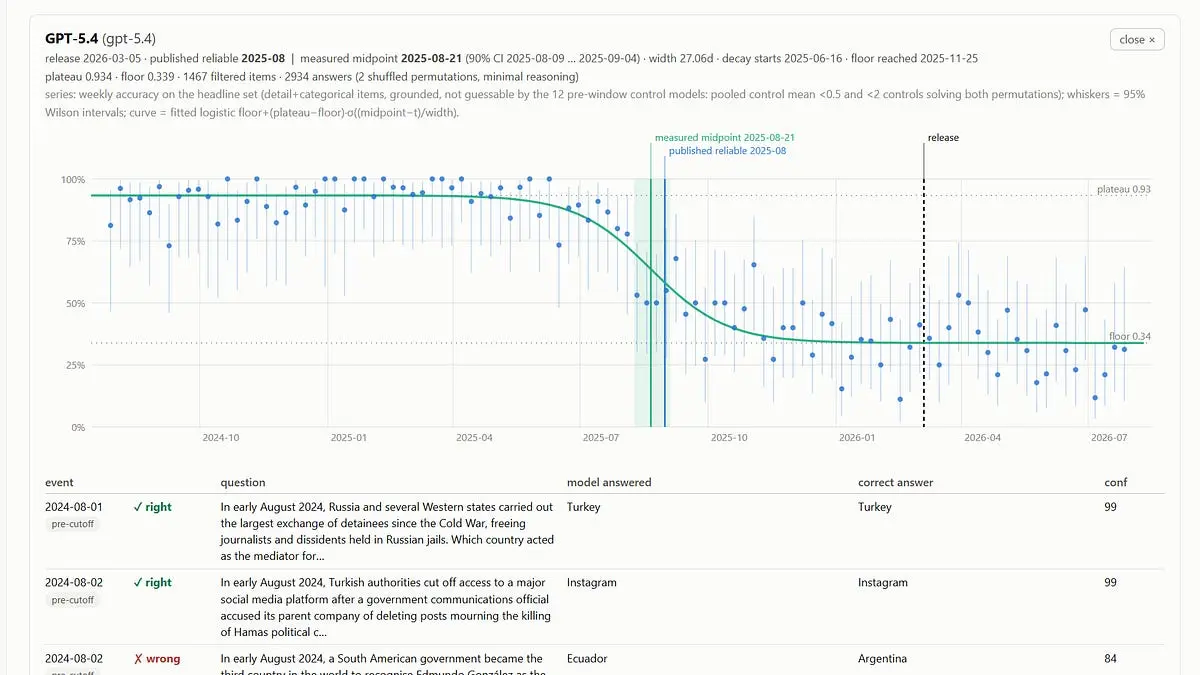Select the pre-cutoff badge under first 2024-08-02
The width and height of the screenshot is (1200, 675).
[x=73, y=599]
